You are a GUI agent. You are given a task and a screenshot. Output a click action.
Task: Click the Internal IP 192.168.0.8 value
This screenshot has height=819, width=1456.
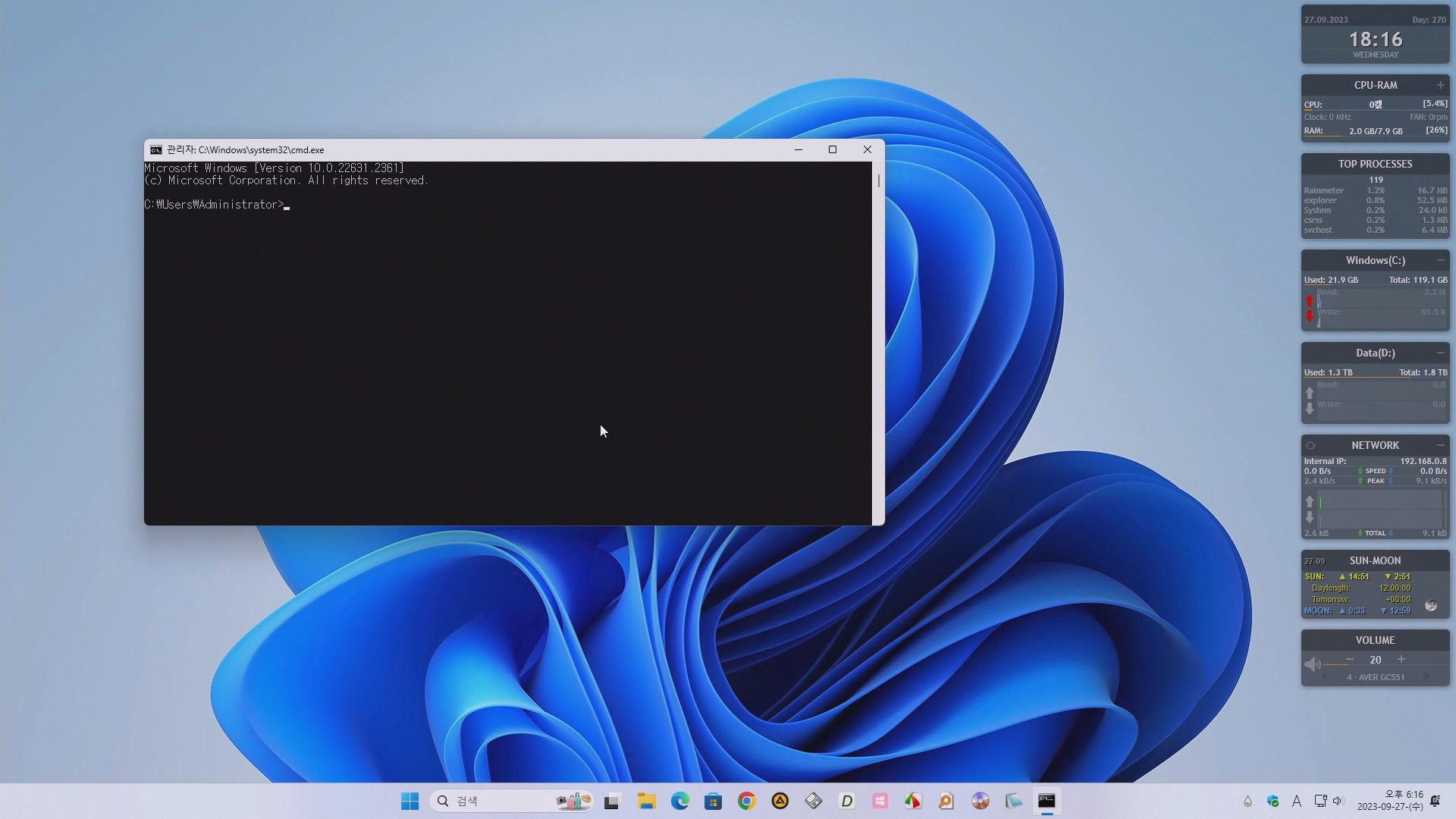pyautogui.click(x=1423, y=461)
